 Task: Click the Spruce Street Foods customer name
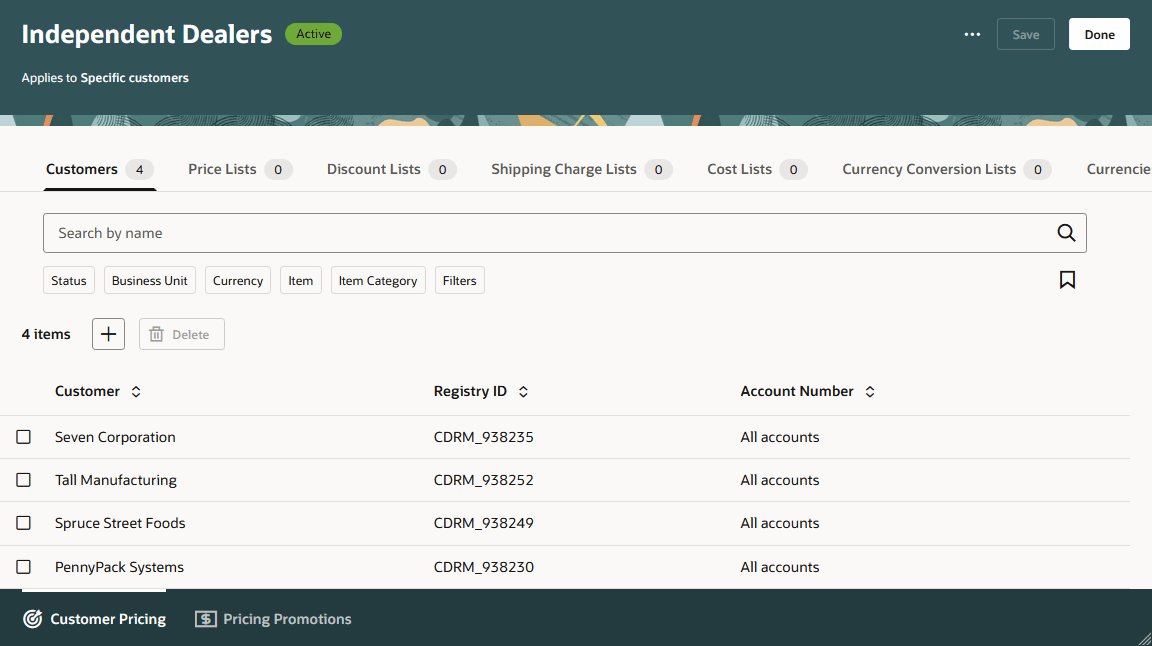click(x=120, y=523)
